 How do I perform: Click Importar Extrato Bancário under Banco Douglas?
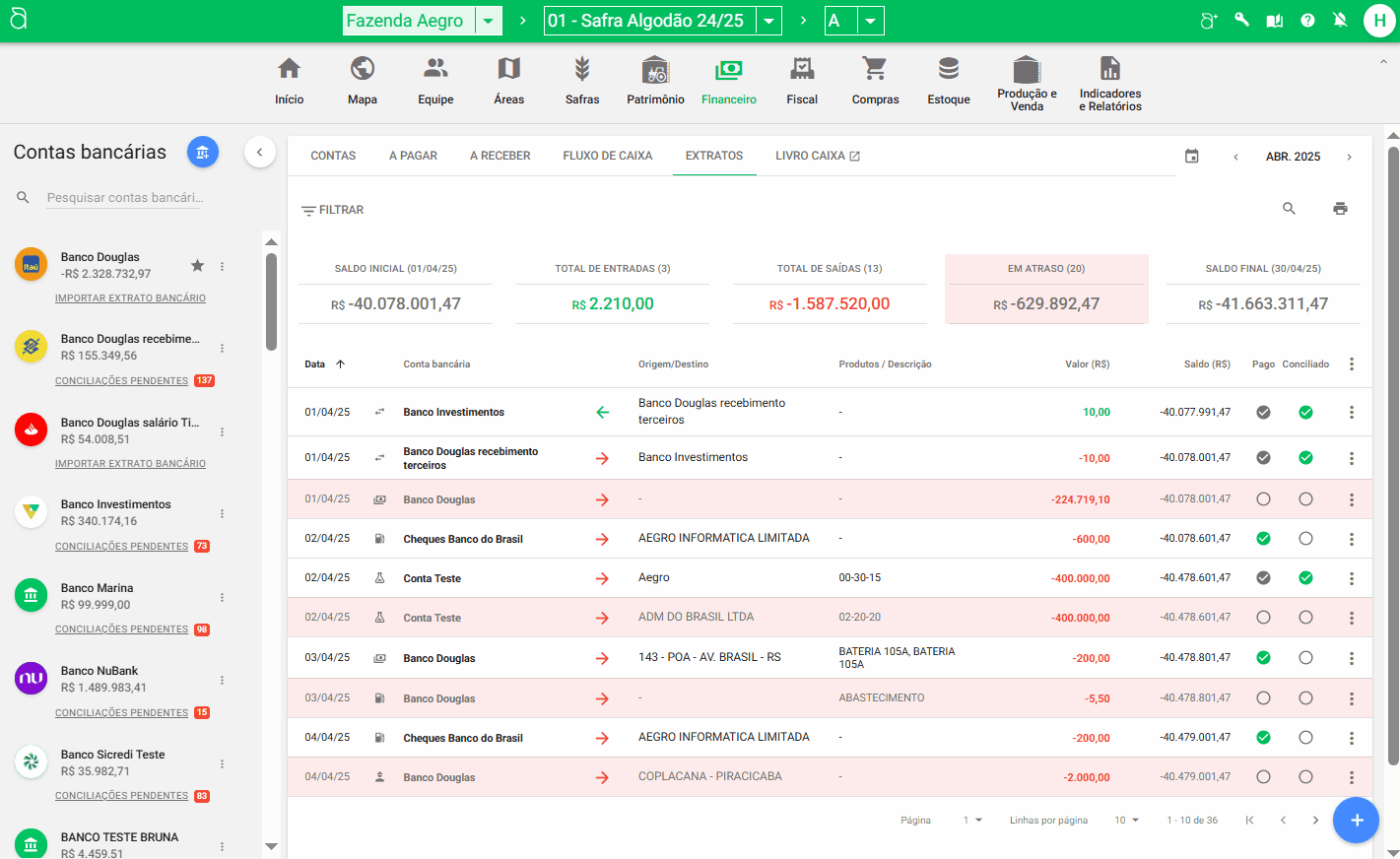[130, 297]
